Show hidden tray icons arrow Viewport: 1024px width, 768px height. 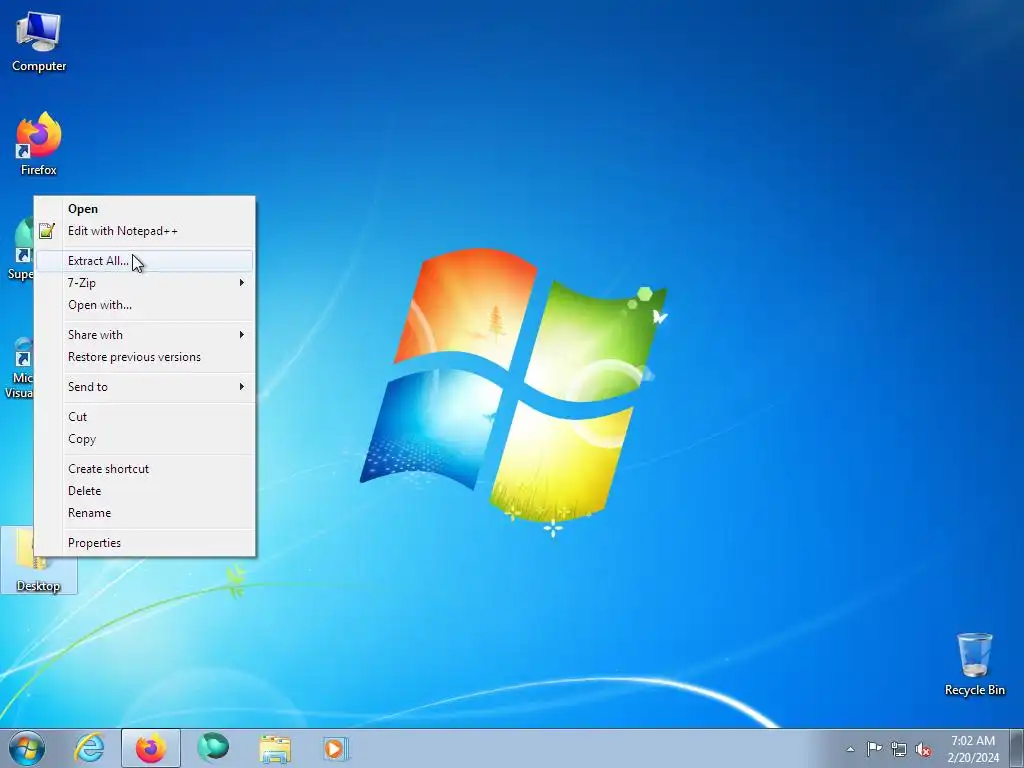850,749
